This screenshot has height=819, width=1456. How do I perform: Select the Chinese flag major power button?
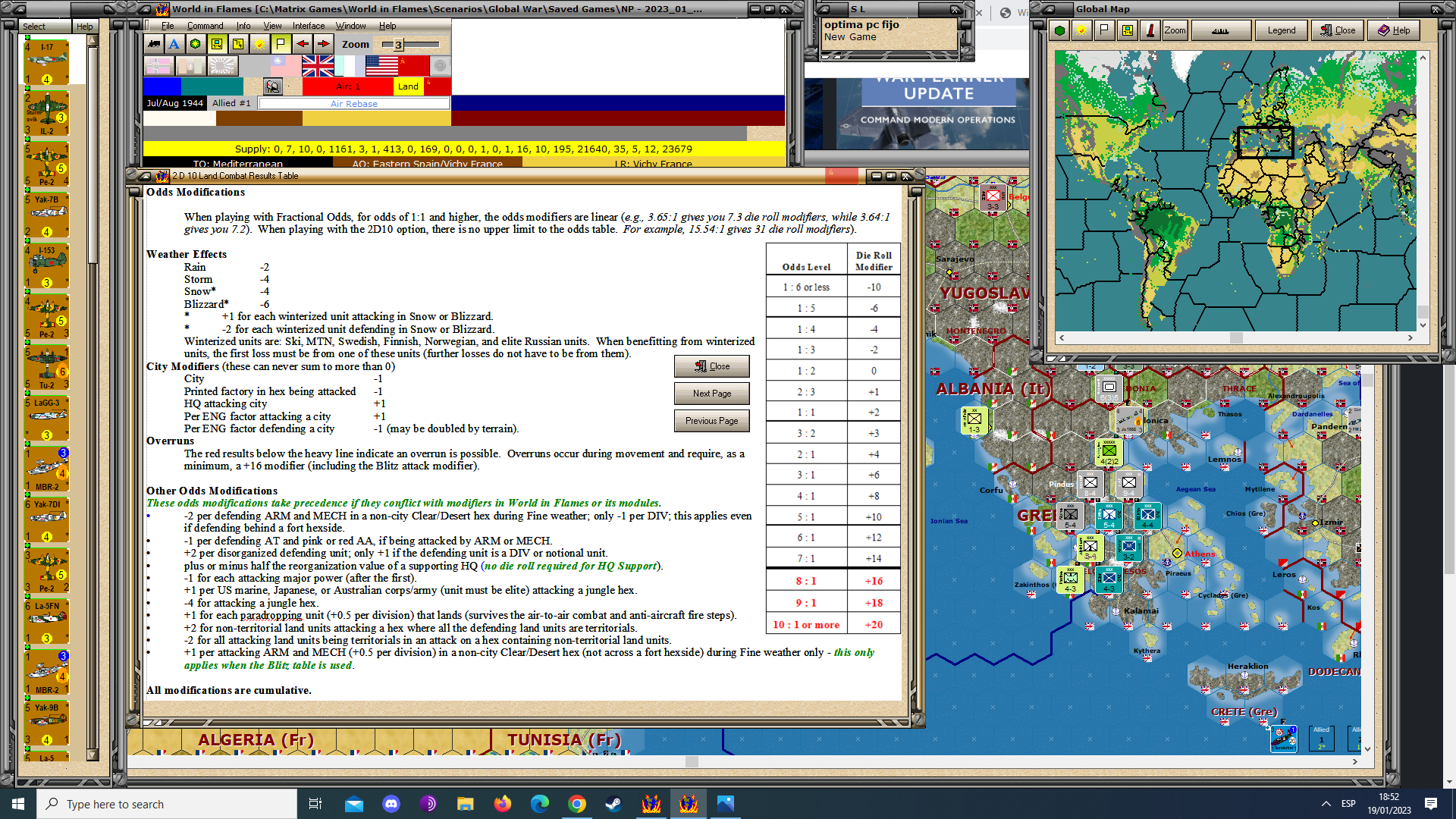pos(285,67)
